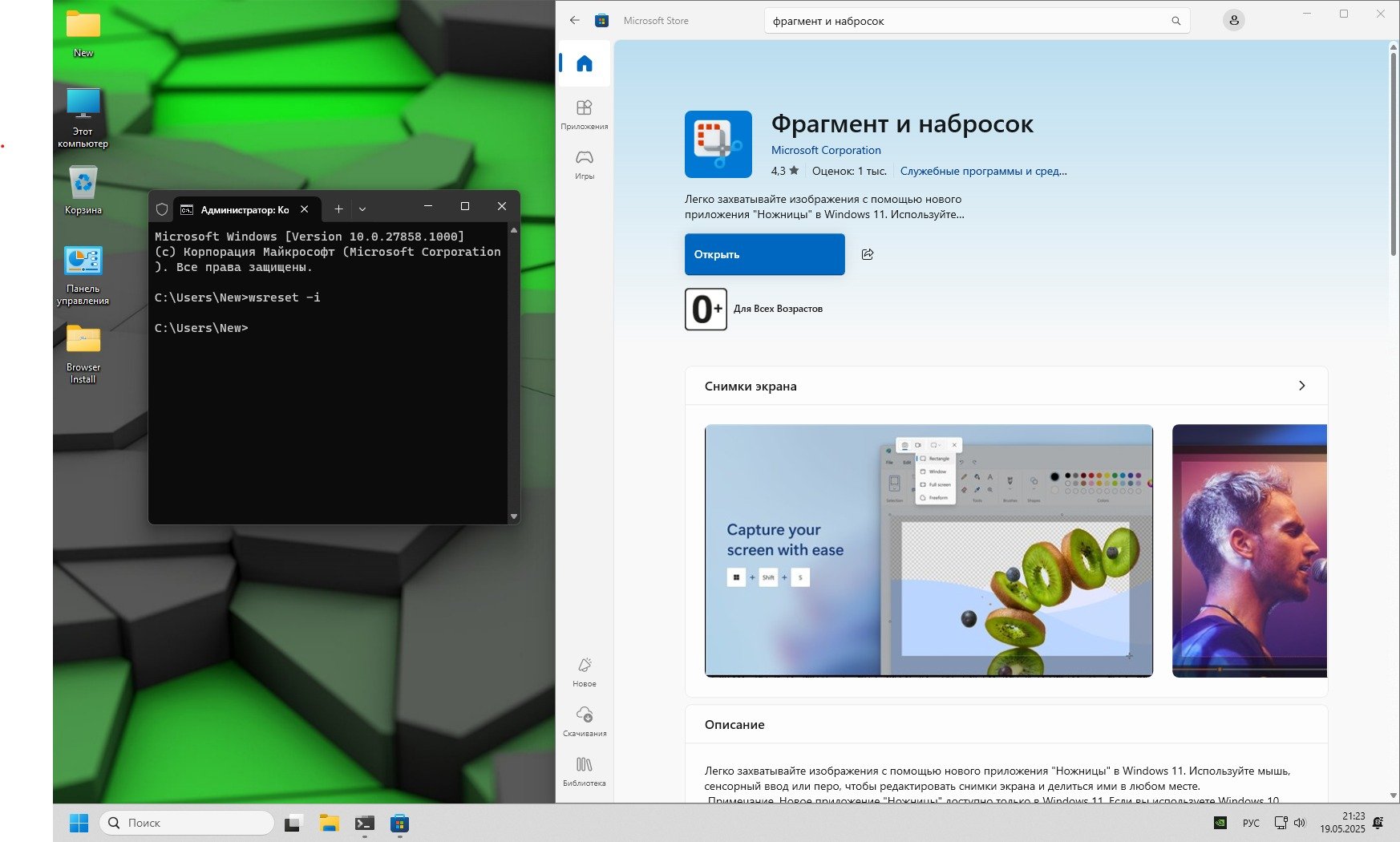This screenshot has height=842, width=1400.
Task: Close the Администратор terminal tab
Action: (x=305, y=209)
